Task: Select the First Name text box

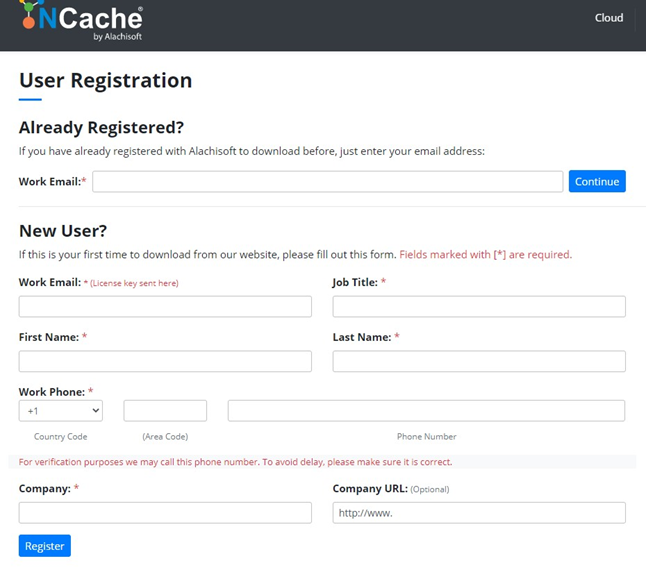Action: (165, 361)
